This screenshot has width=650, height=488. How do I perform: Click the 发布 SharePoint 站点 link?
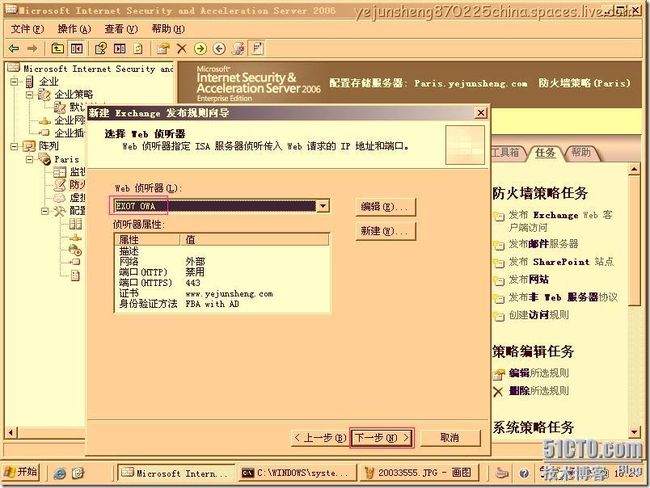(x=561, y=262)
